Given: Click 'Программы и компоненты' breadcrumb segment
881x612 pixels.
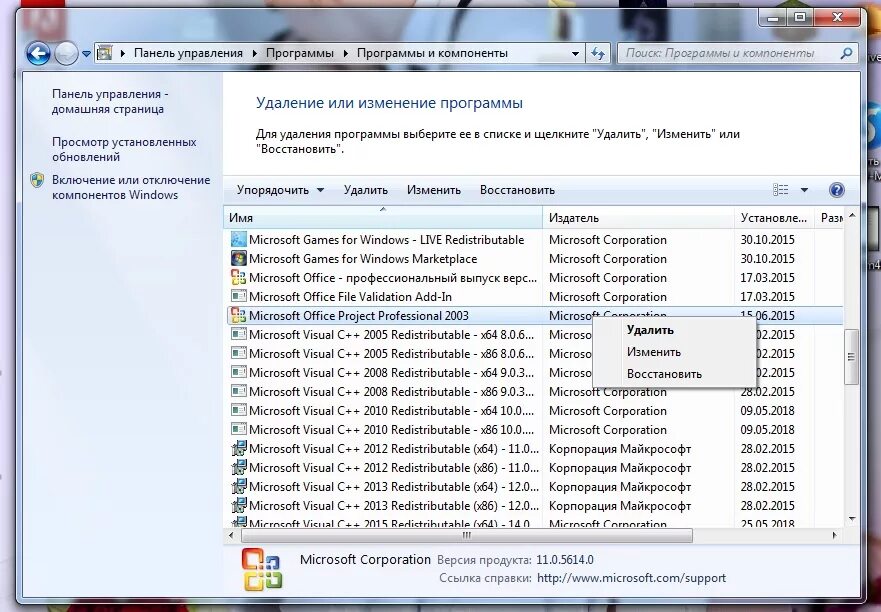Looking at the screenshot, I should coord(432,53).
